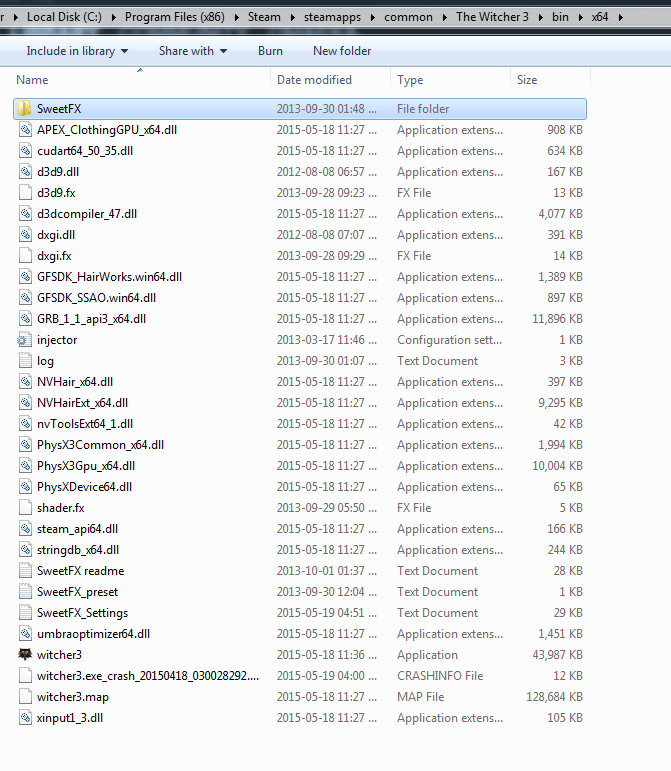Screen dimensions: 671x771
Task: Go to Local Disk (C:) breadcrumb
Action: pos(64,17)
